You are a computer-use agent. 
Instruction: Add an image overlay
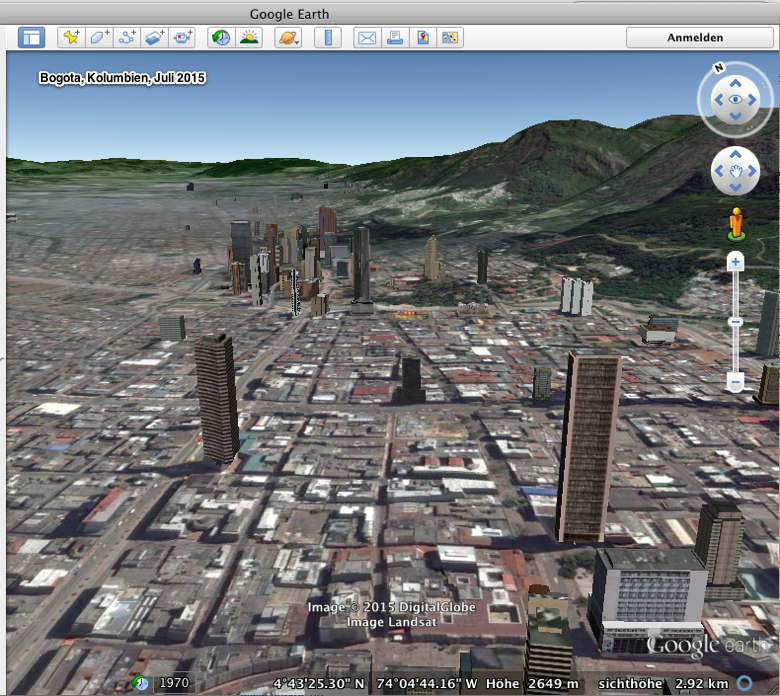[x=155, y=38]
